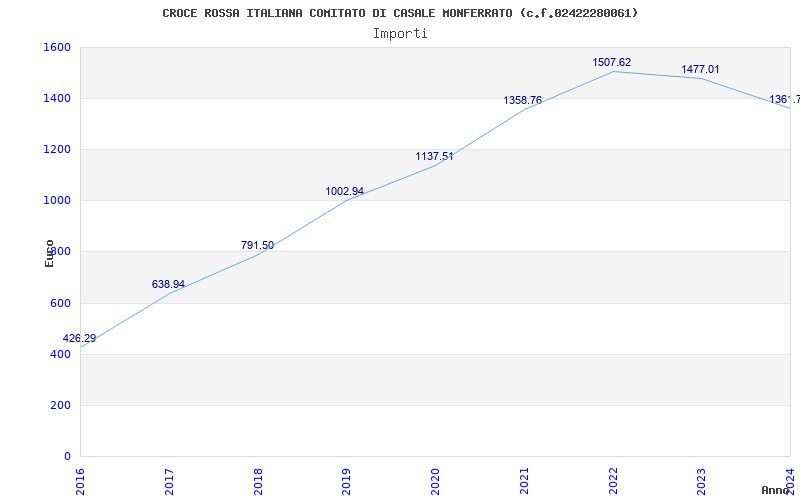Select the 1400 y-axis value
This screenshot has height=500, width=800.
coord(57,98)
